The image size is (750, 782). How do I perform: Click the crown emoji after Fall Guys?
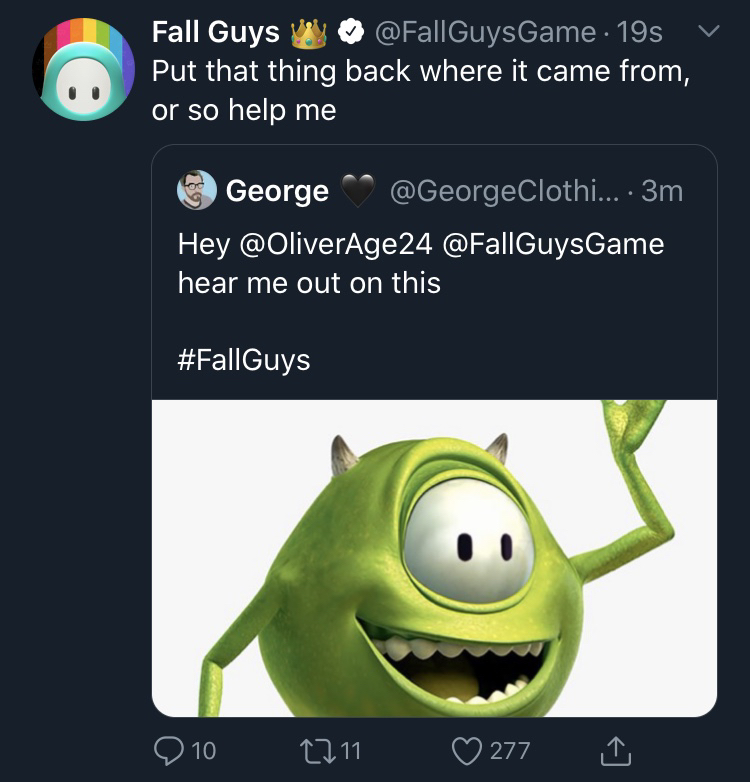308,33
